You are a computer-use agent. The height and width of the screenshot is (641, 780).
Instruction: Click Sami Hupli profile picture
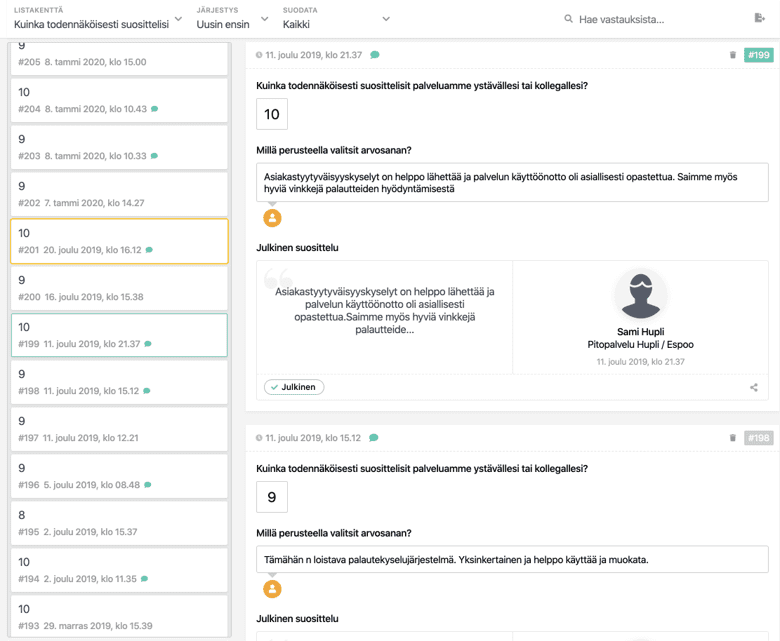(x=641, y=294)
